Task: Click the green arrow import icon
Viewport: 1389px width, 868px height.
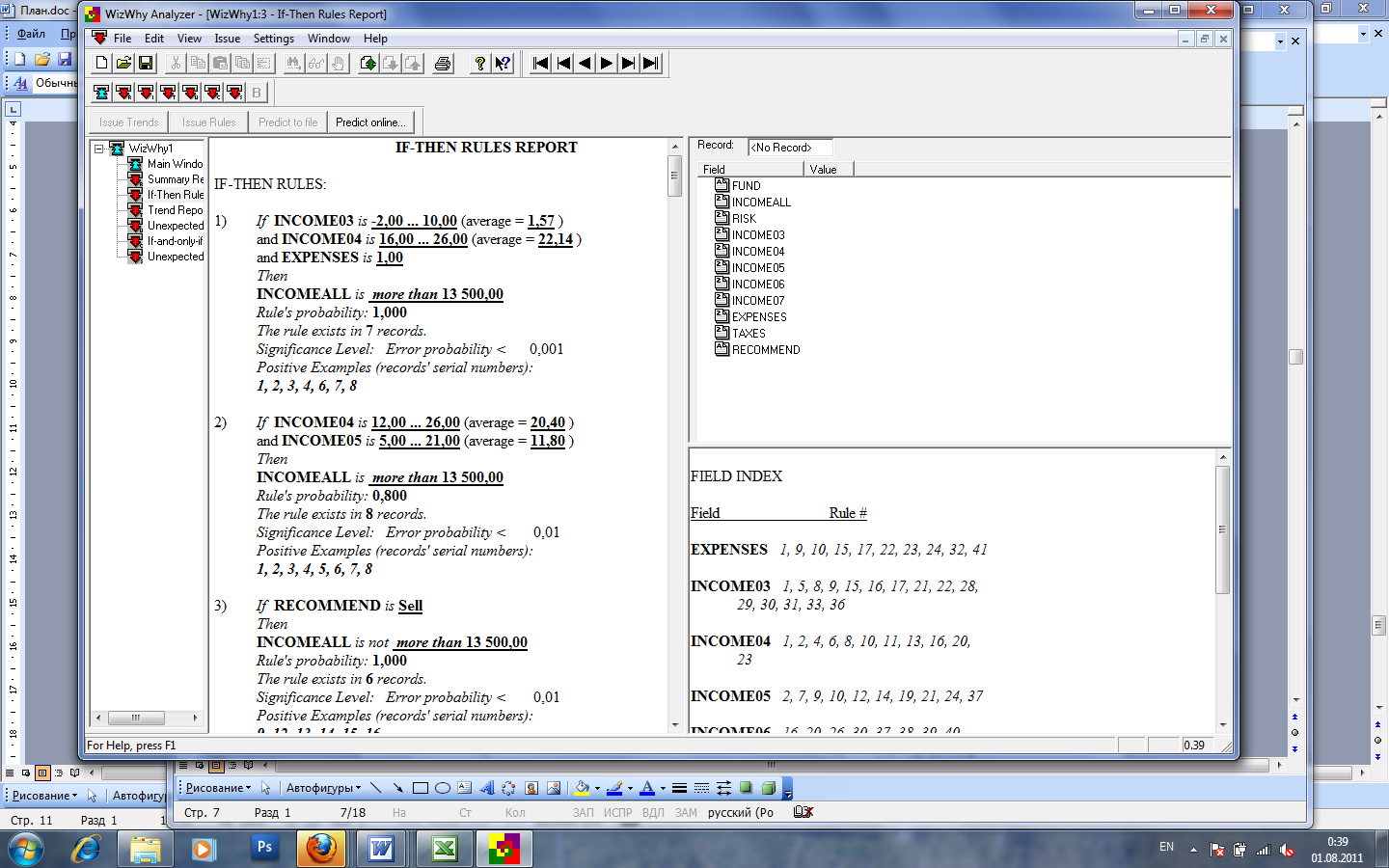Action: (368, 64)
